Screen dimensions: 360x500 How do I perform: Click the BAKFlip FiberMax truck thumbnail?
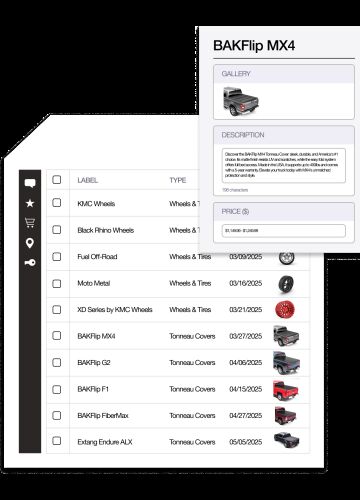pyautogui.click(x=285, y=416)
